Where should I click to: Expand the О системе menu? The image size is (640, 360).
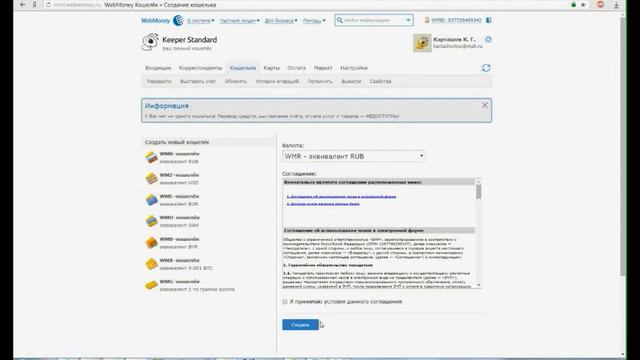pos(200,20)
